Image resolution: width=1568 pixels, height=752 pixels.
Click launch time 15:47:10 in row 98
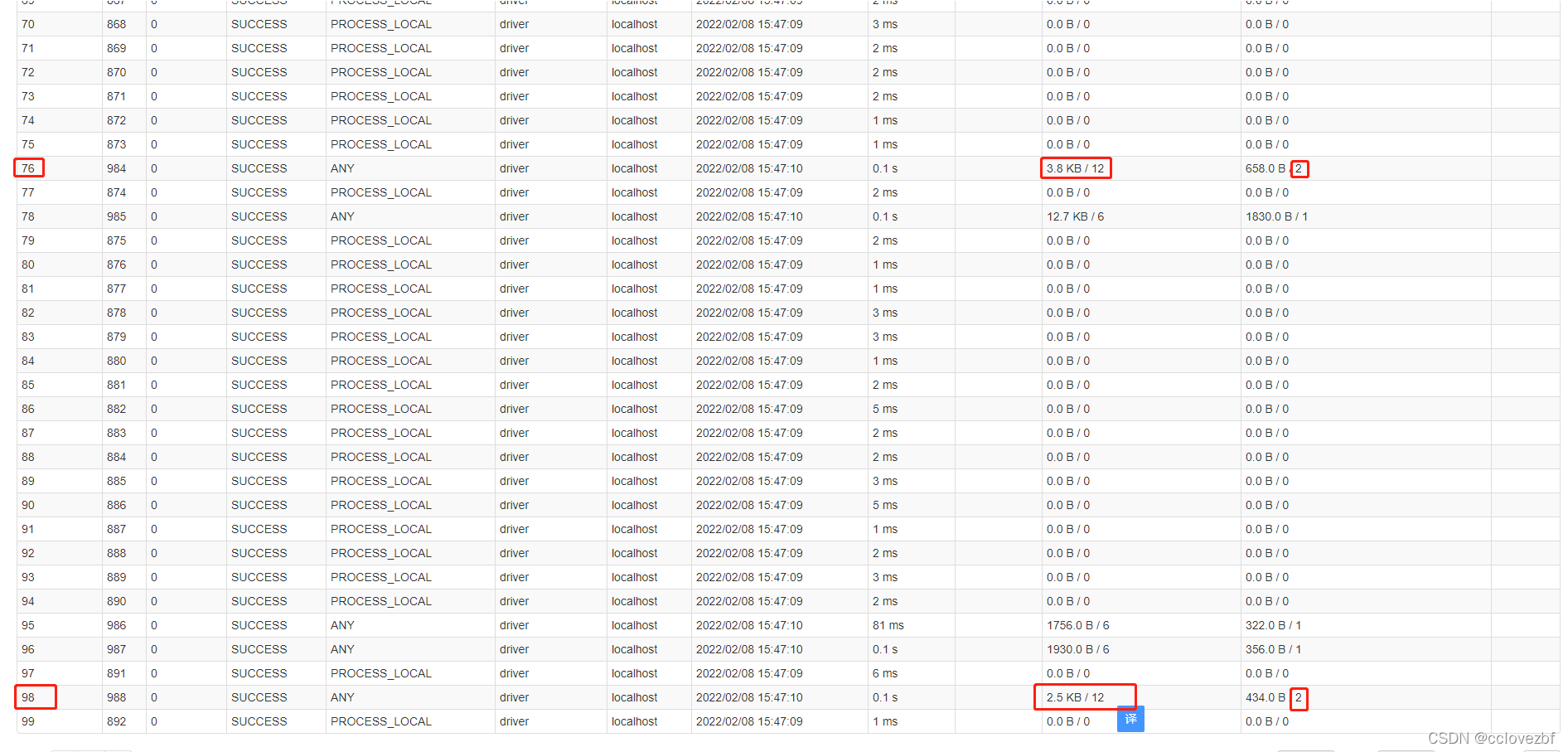tap(749, 697)
